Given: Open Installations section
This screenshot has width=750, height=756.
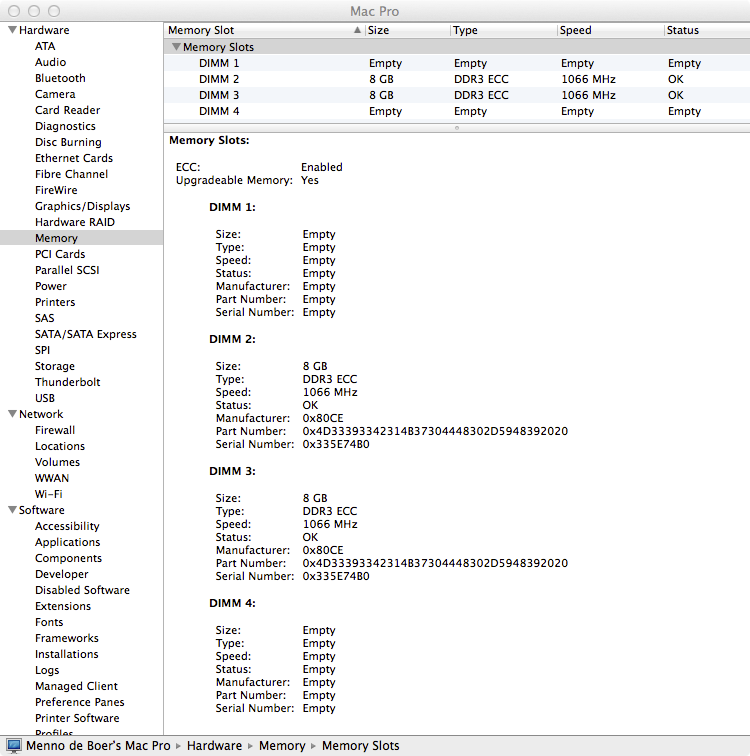Looking at the screenshot, I should (x=67, y=654).
